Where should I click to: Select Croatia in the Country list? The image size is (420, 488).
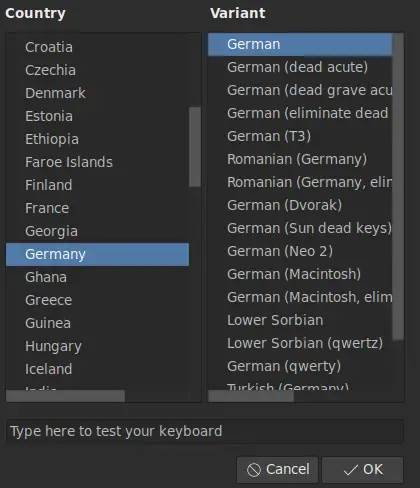tap(97, 47)
